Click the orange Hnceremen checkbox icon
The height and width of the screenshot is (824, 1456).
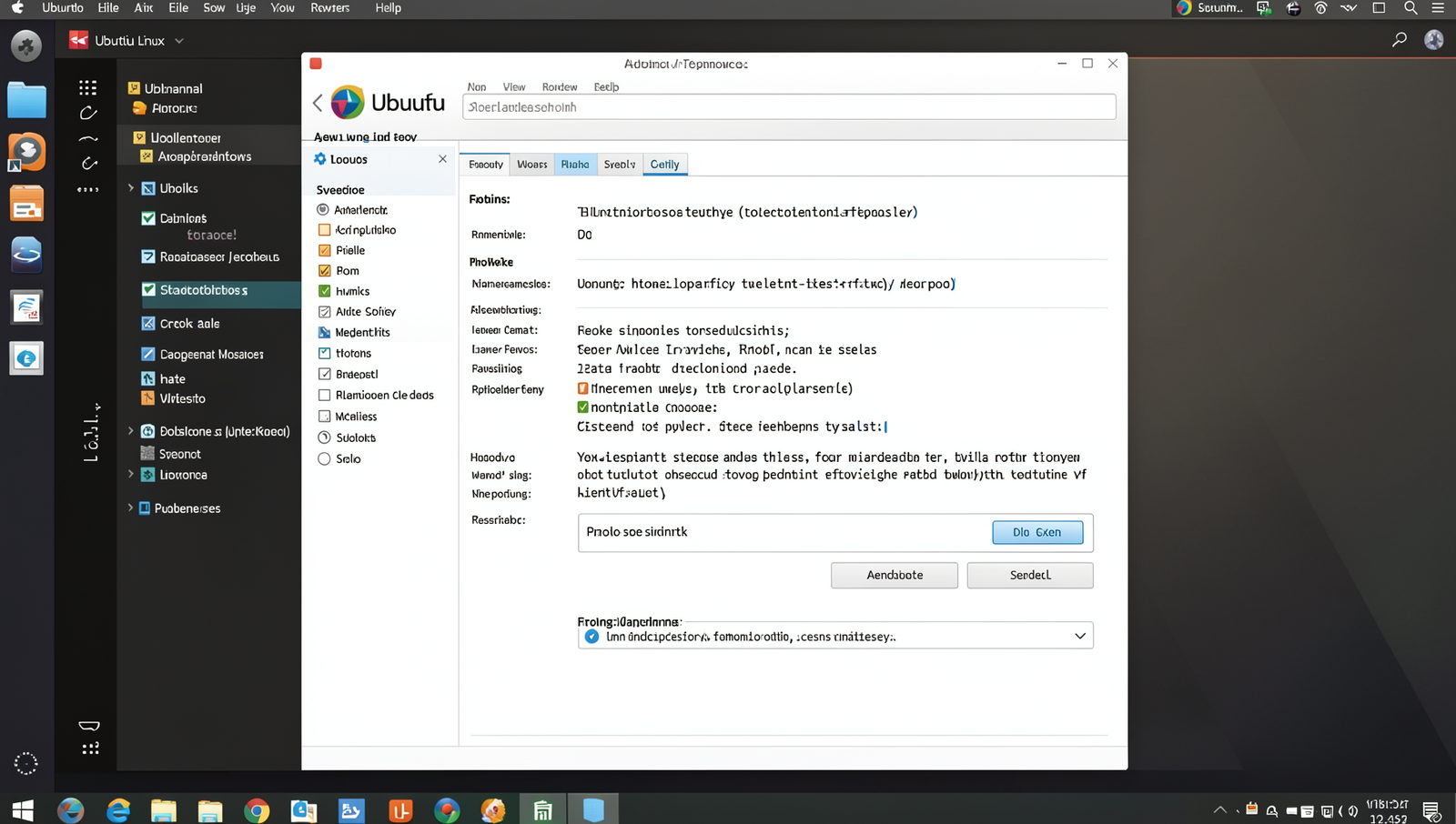[x=582, y=388]
